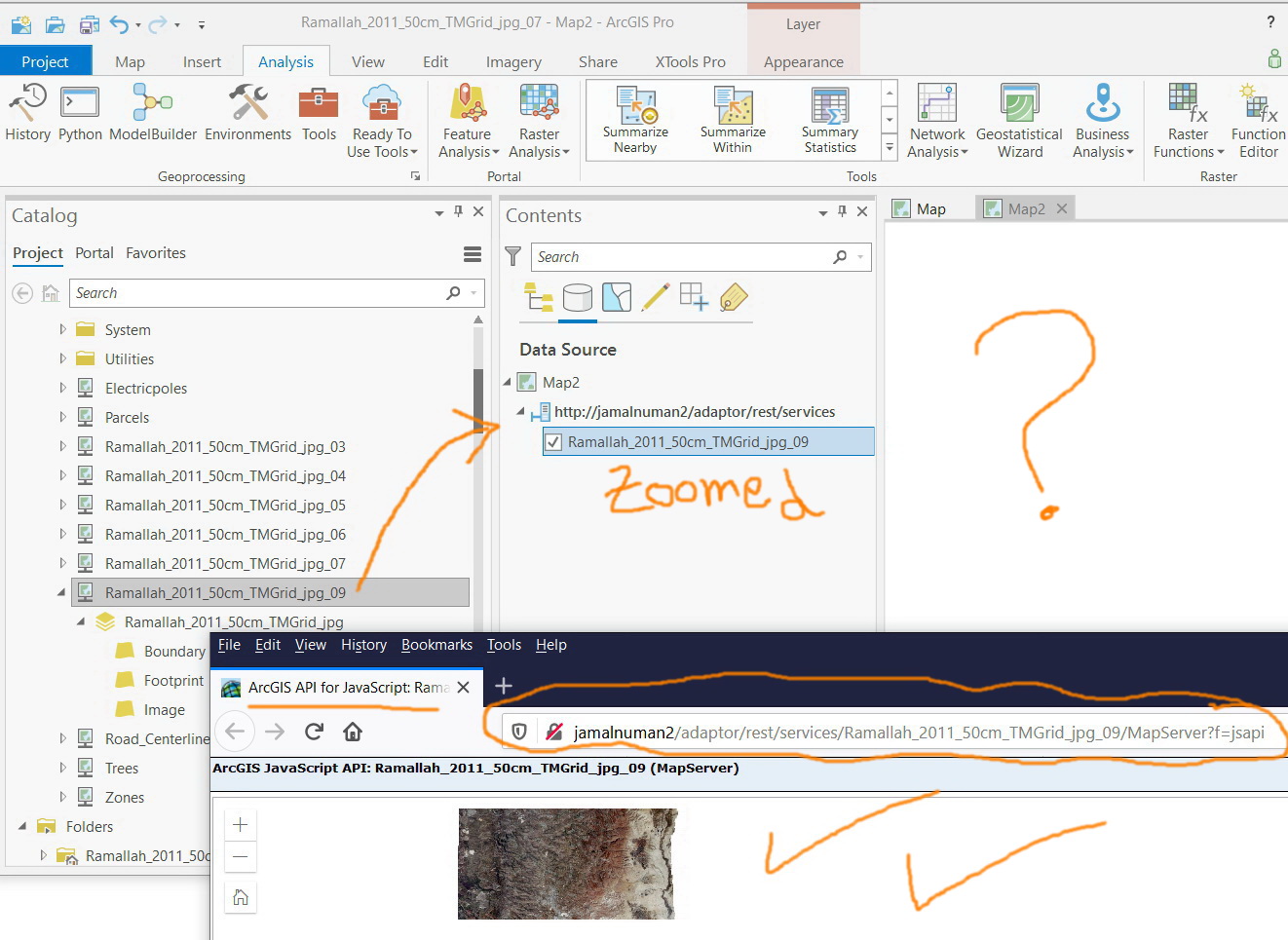Select the Road_Centerline item in Catalog
This screenshot has width=1288, height=940.
click(x=157, y=739)
